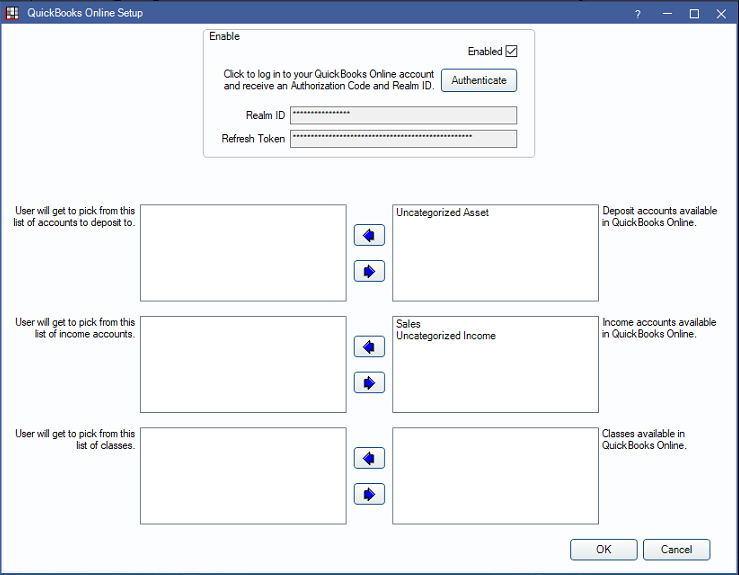Click into the Realm ID field
Image resolution: width=739 pixels, height=575 pixels.
coord(403,115)
